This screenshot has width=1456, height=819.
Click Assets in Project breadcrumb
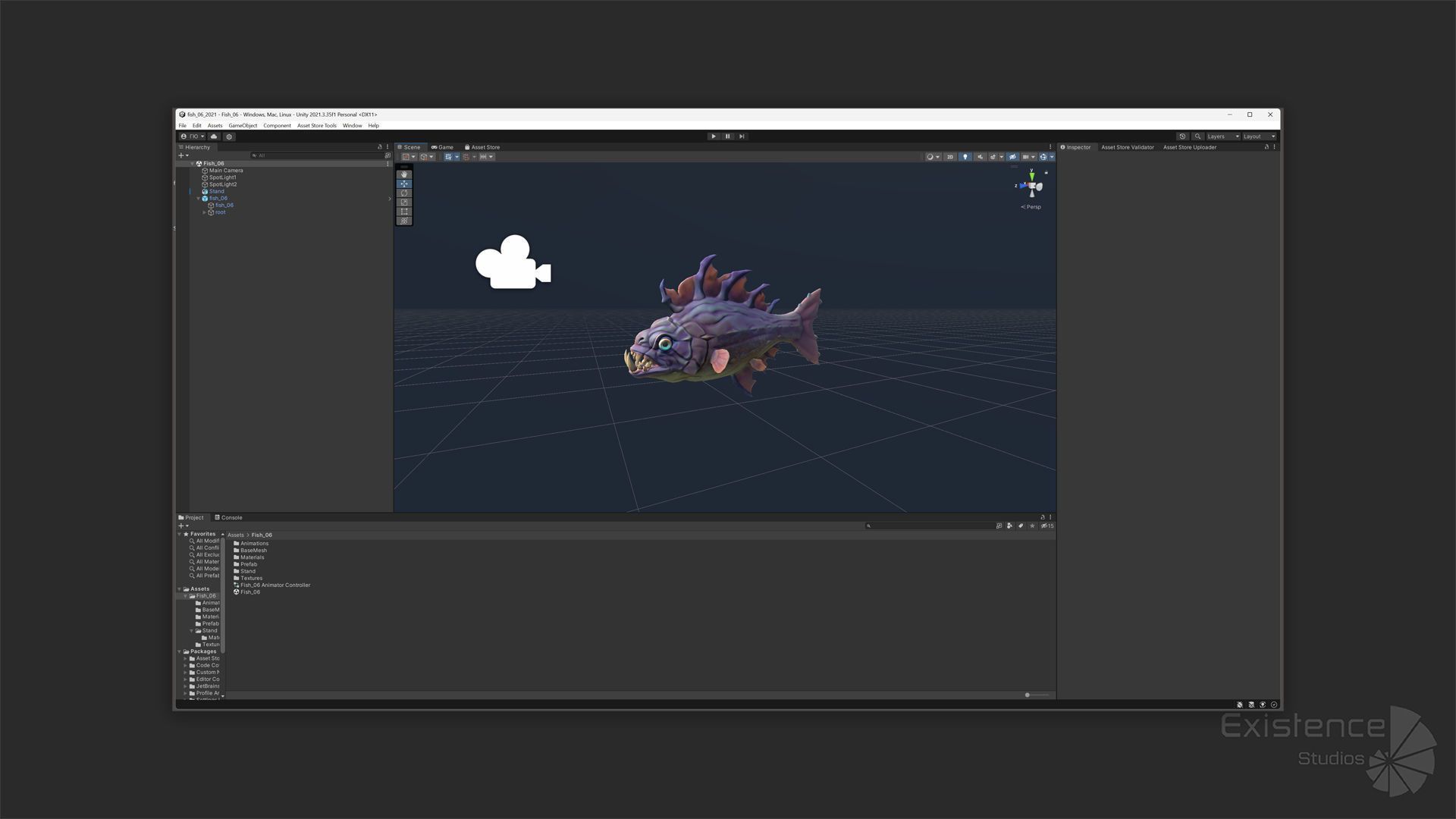pos(236,535)
